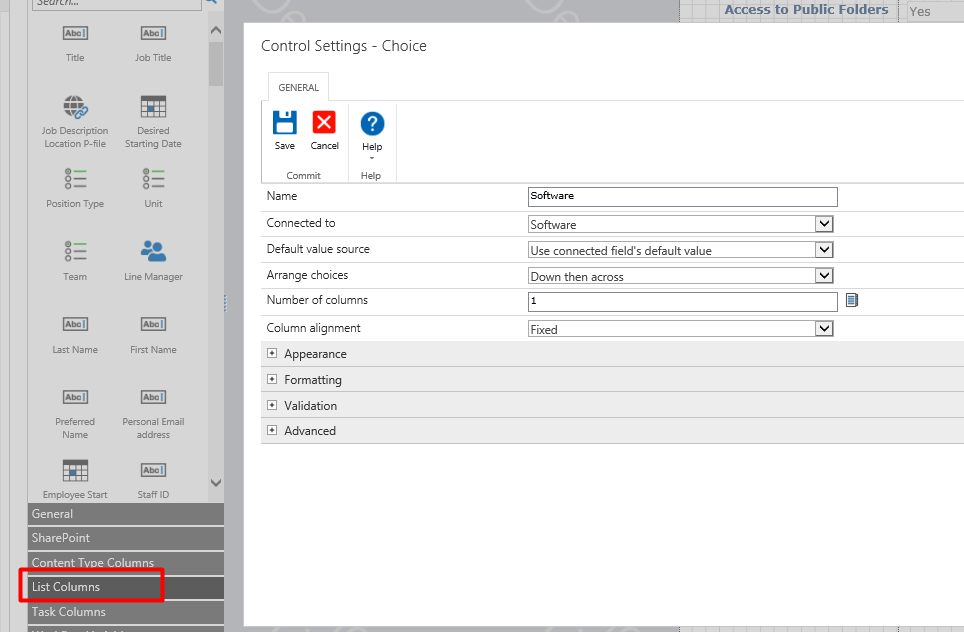Select the Team choice icon

pos(75,251)
